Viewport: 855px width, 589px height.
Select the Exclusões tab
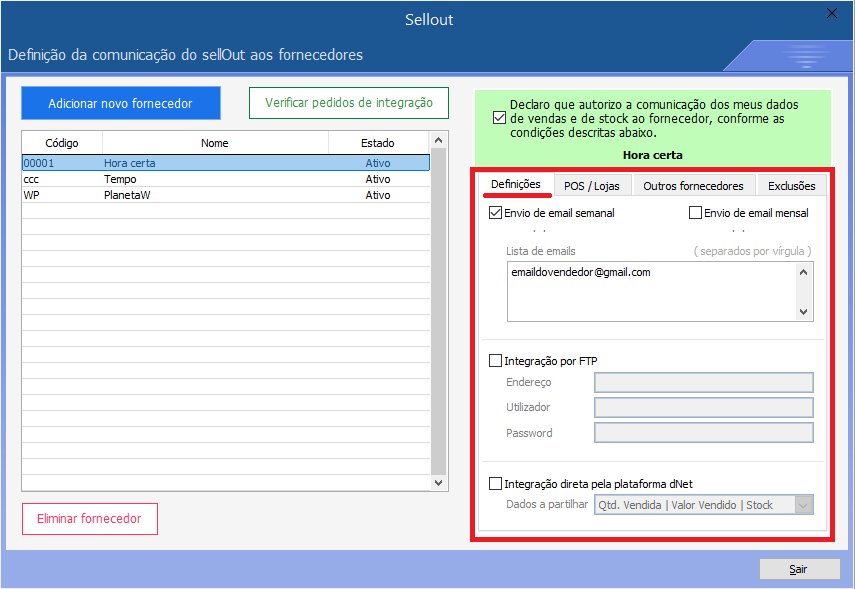[791, 185]
